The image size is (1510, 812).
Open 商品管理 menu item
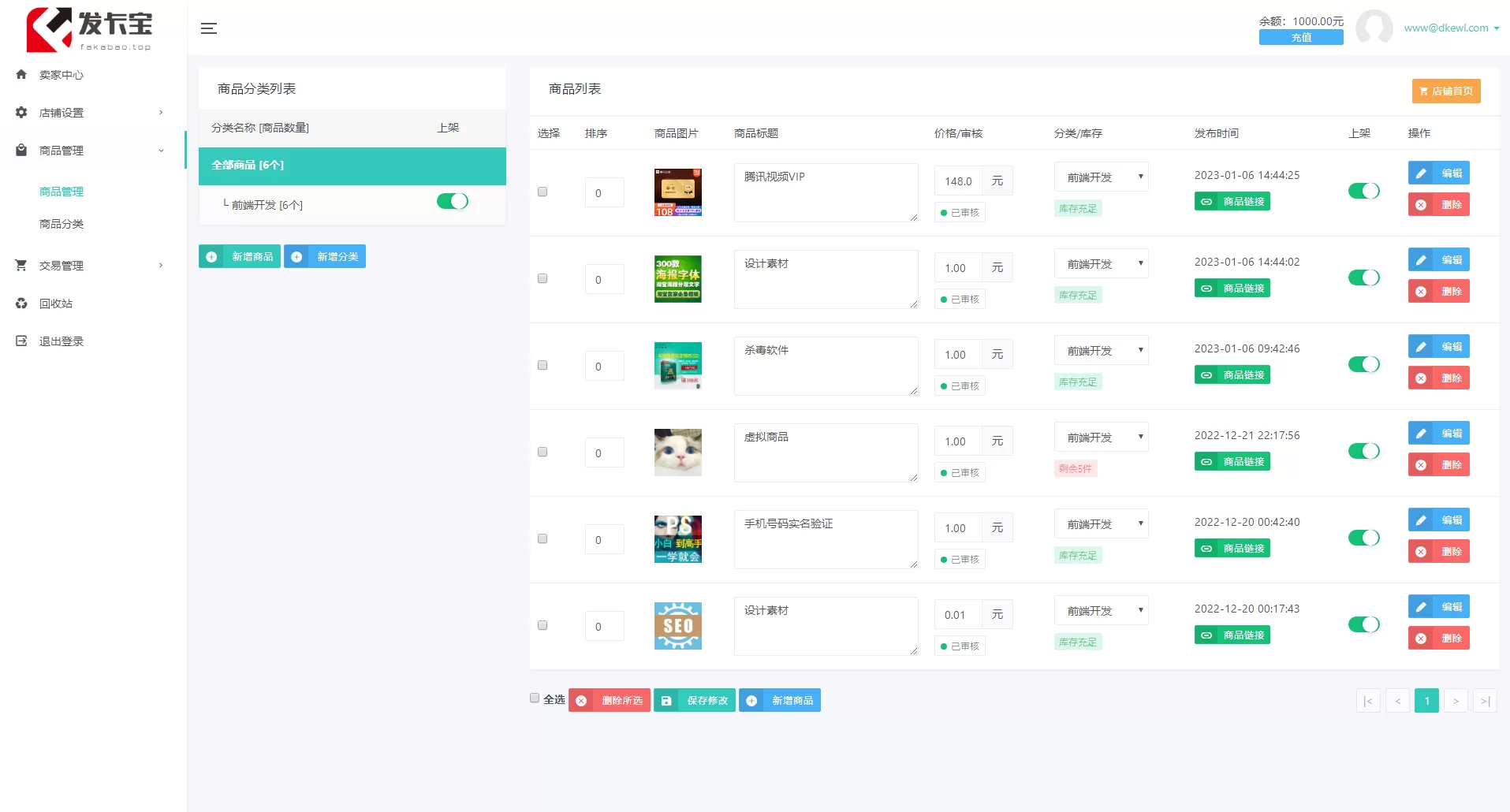(x=62, y=191)
